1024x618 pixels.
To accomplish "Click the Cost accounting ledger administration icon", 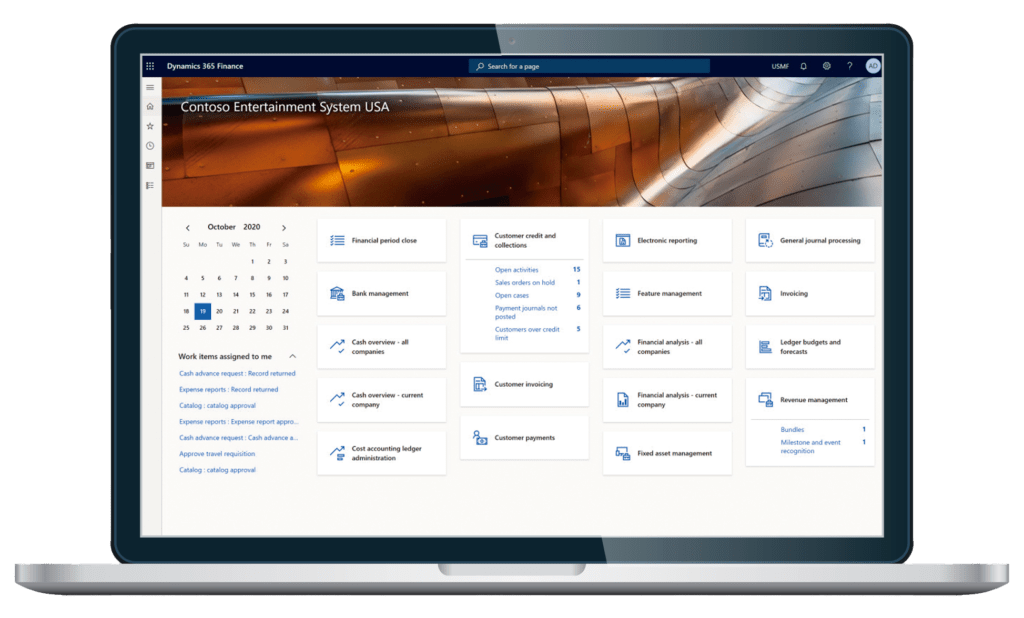I will 337,453.
